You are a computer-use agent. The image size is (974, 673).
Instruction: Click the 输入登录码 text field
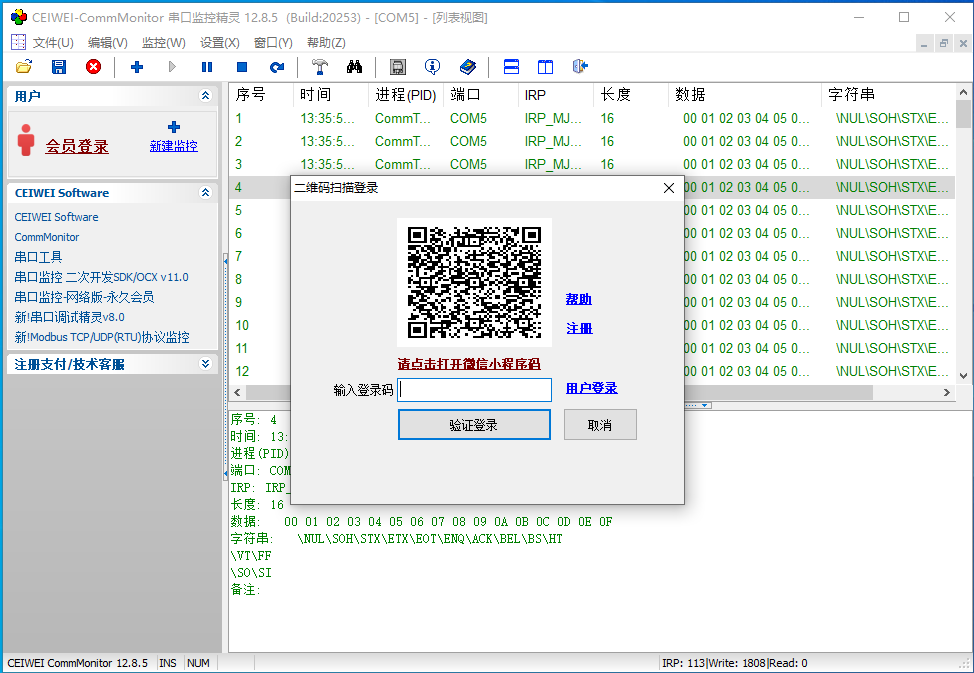475,390
